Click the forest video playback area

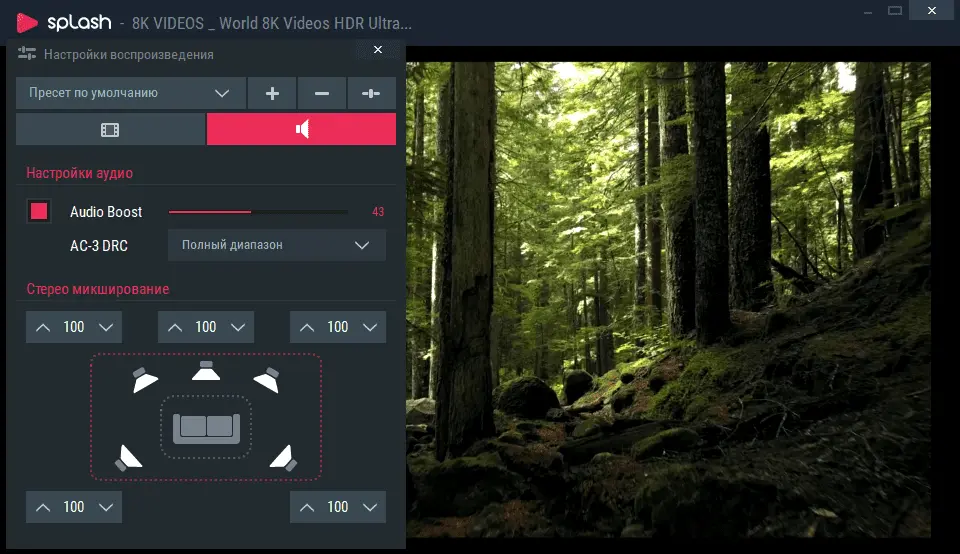[669, 299]
